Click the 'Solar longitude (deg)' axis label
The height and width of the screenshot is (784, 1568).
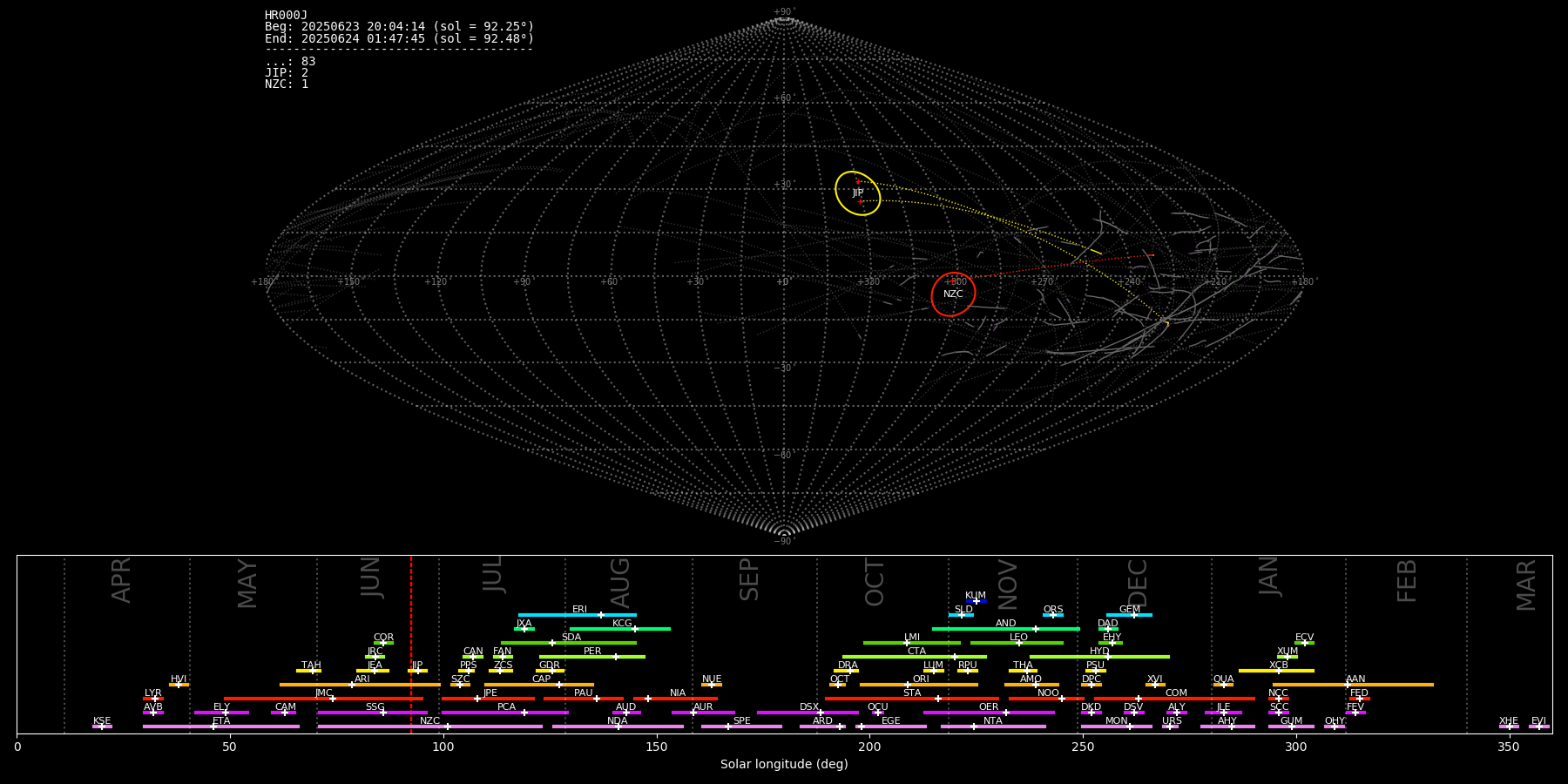(784, 765)
